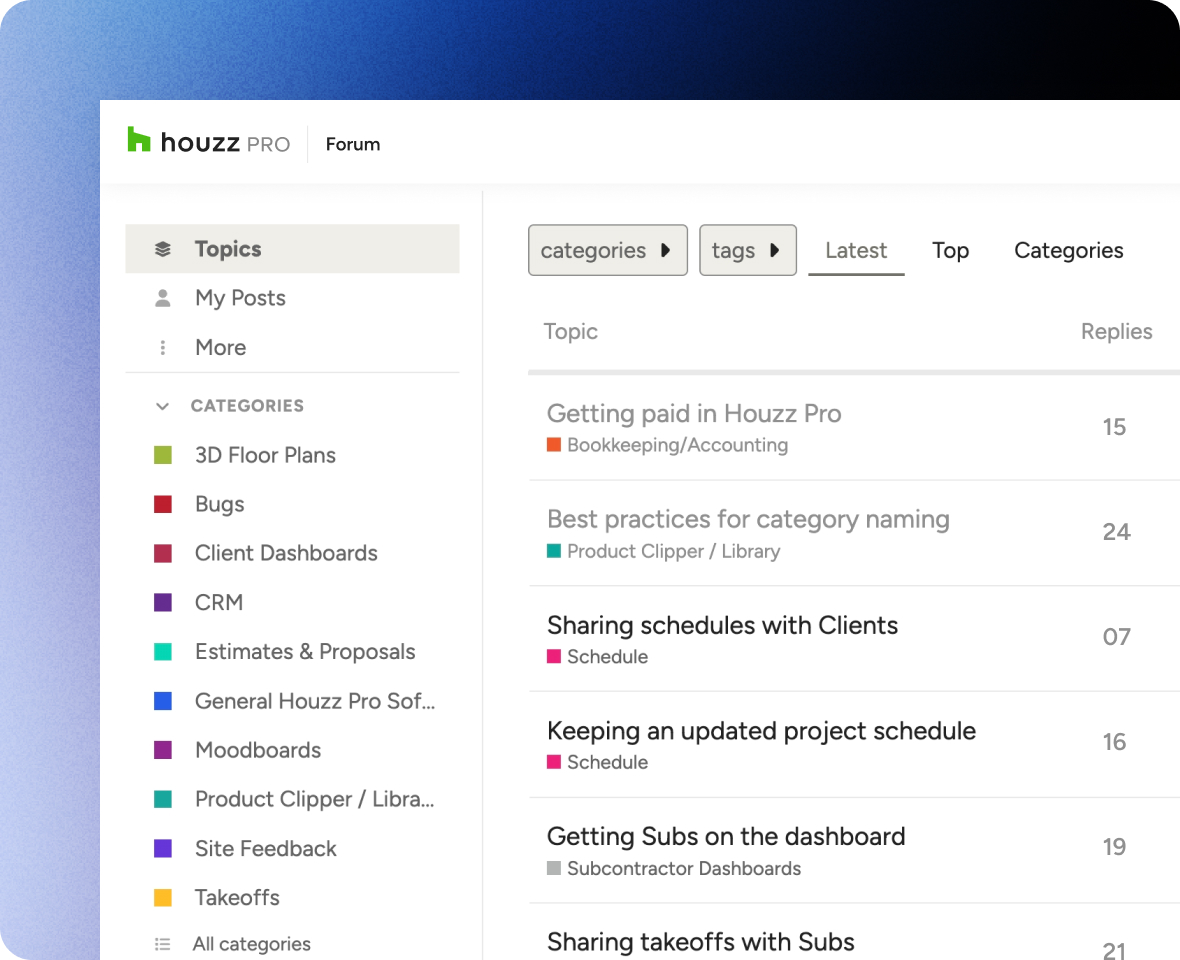Select the Latest tab
Image resolution: width=1180 pixels, height=960 pixels.
[x=856, y=250]
